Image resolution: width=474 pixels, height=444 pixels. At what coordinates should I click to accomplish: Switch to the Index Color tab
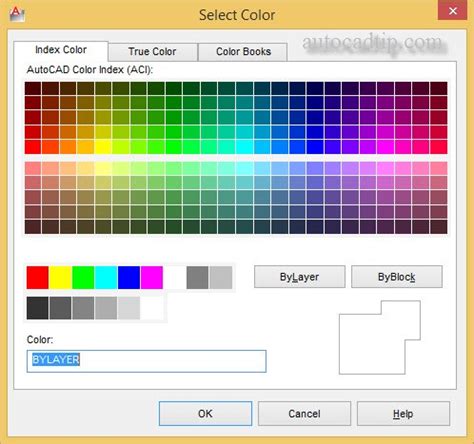(x=61, y=50)
